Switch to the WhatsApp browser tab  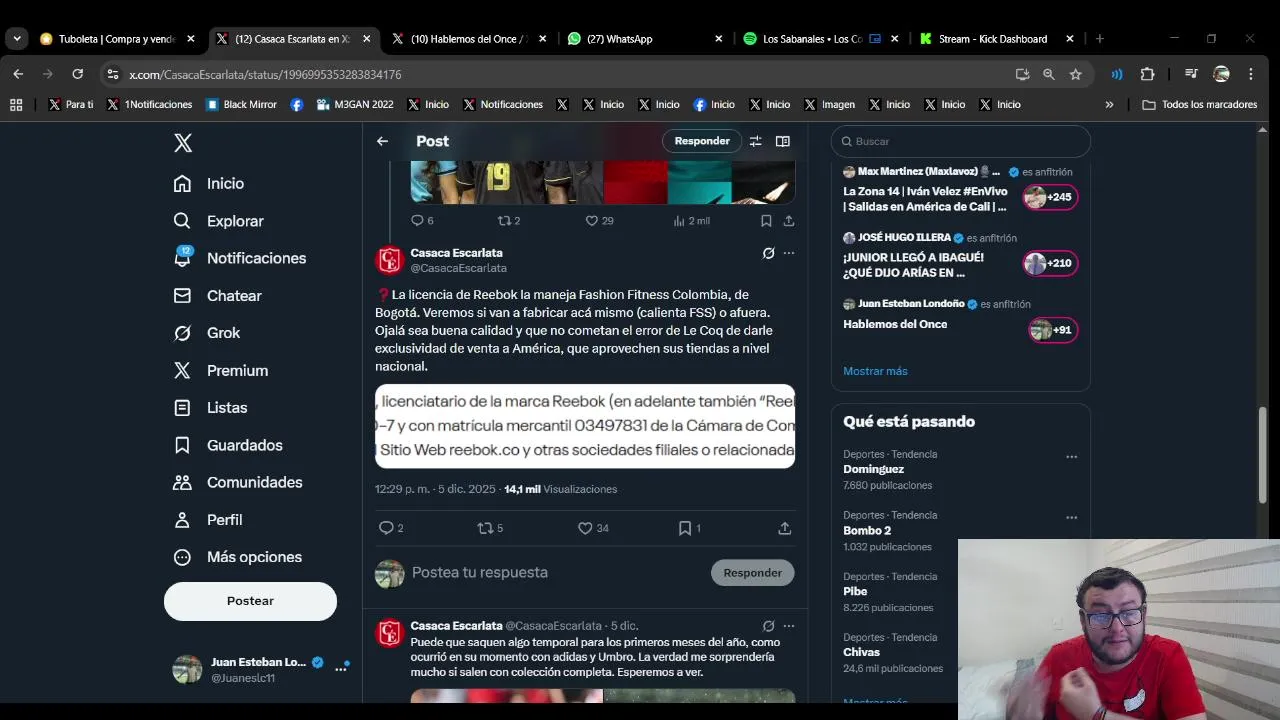(644, 39)
